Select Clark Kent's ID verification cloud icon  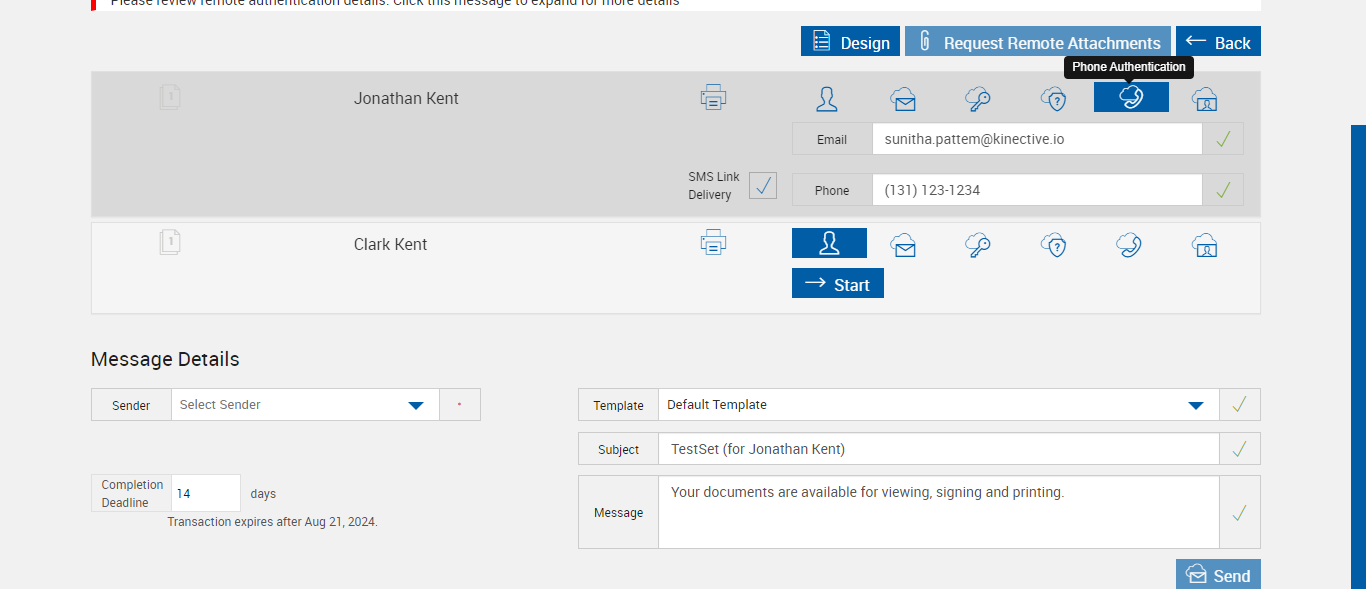coord(1205,244)
